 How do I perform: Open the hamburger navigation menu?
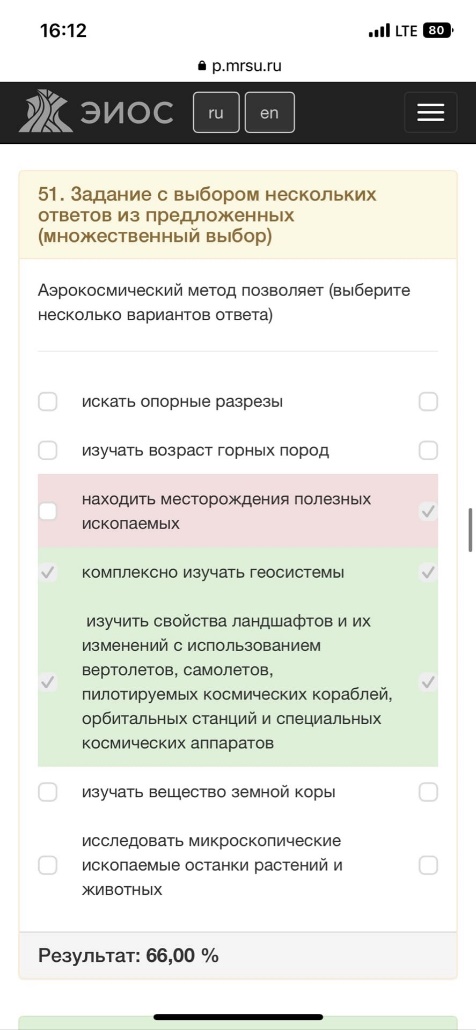coord(431,113)
